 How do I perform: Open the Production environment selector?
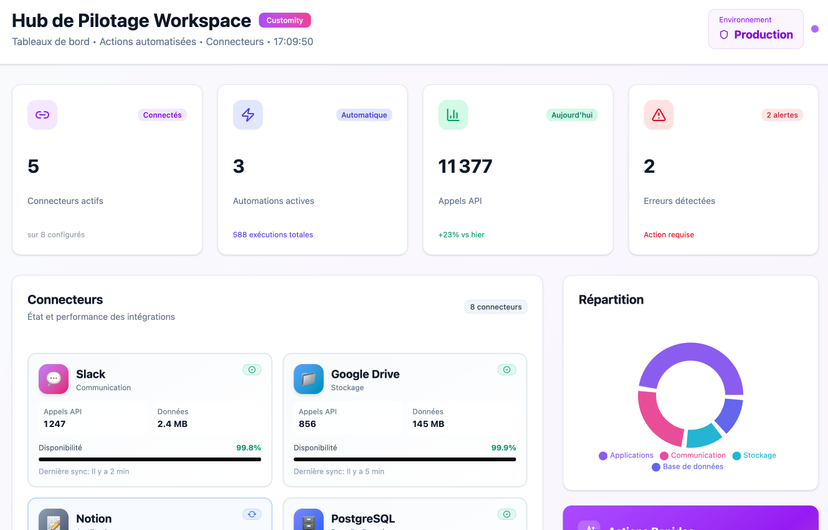756,29
